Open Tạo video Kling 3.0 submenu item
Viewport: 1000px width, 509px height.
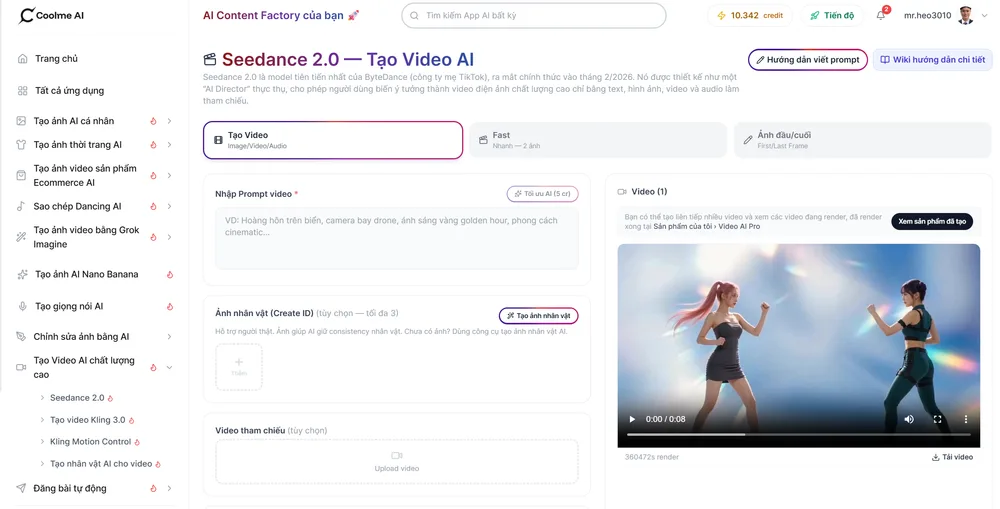point(87,420)
